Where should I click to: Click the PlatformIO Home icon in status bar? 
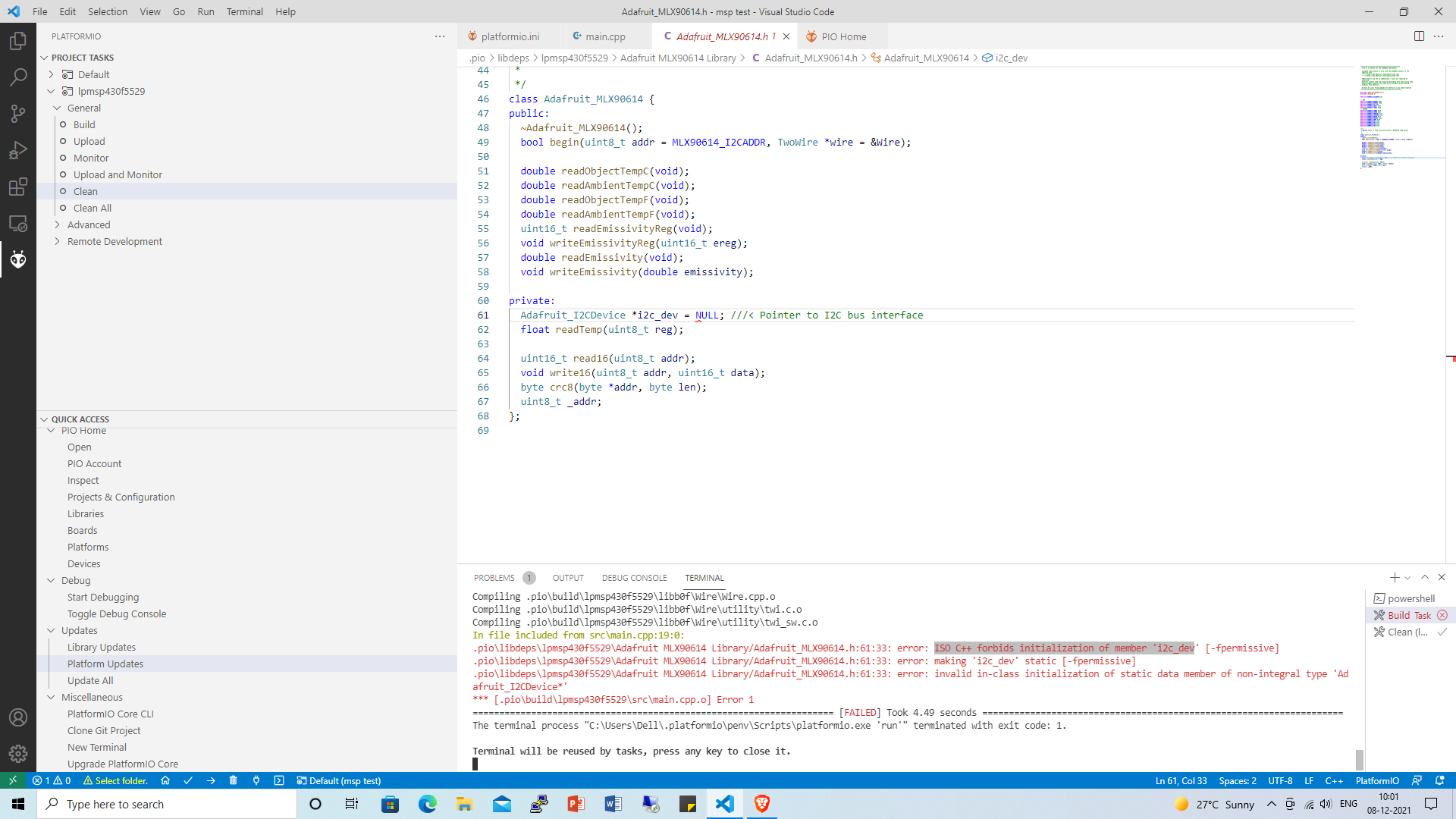[x=165, y=780]
